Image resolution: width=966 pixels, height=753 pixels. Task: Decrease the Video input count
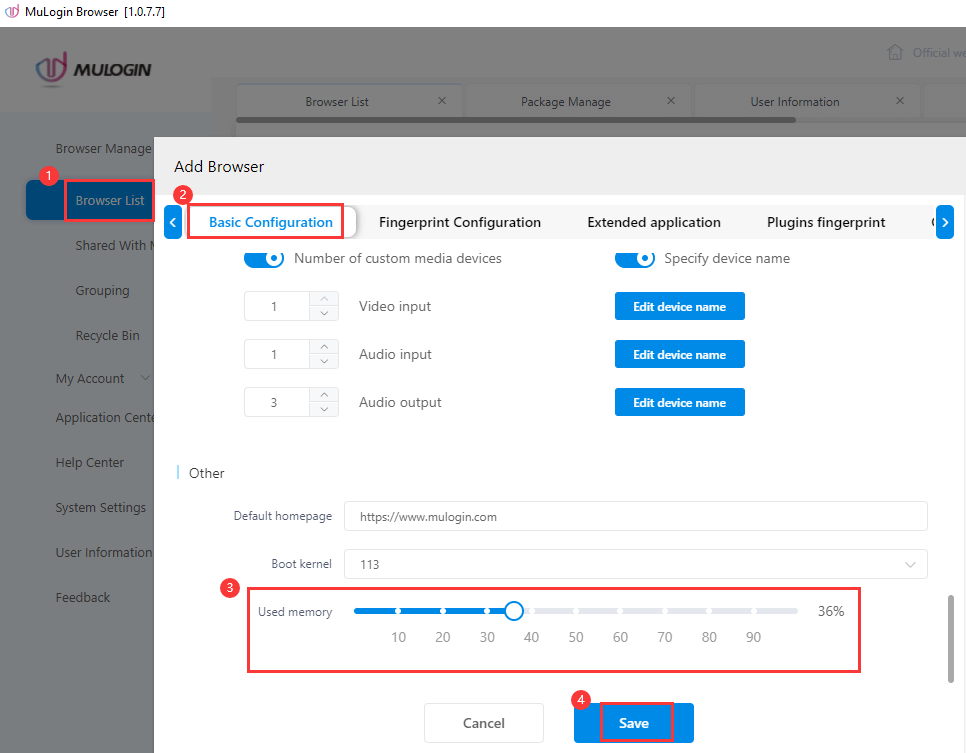pos(324,313)
